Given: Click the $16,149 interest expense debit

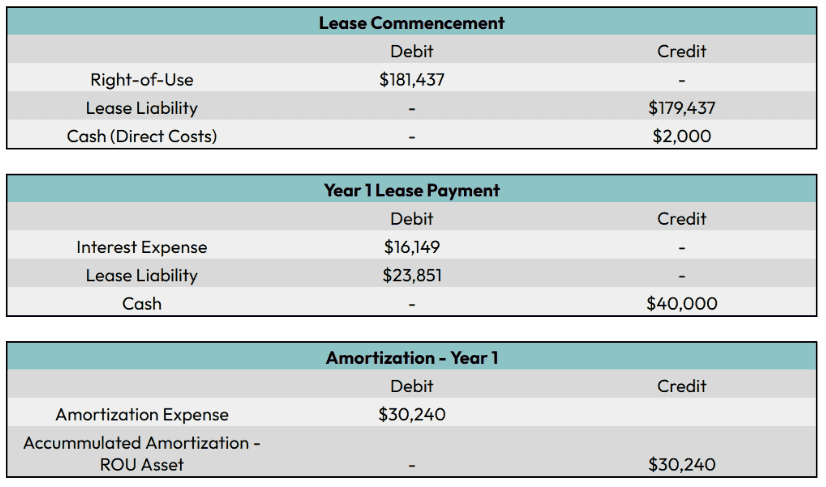Looking at the screenshot, I should (x=412, y=247).
